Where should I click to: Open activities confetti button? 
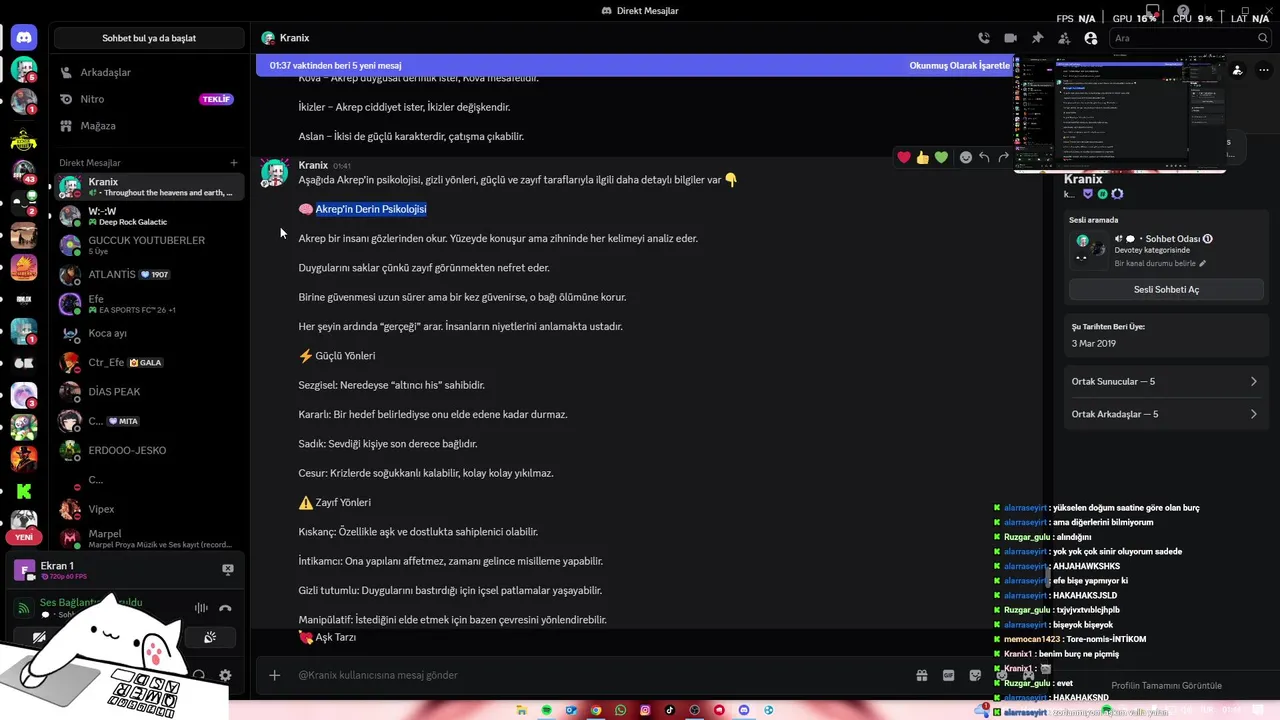210,637
